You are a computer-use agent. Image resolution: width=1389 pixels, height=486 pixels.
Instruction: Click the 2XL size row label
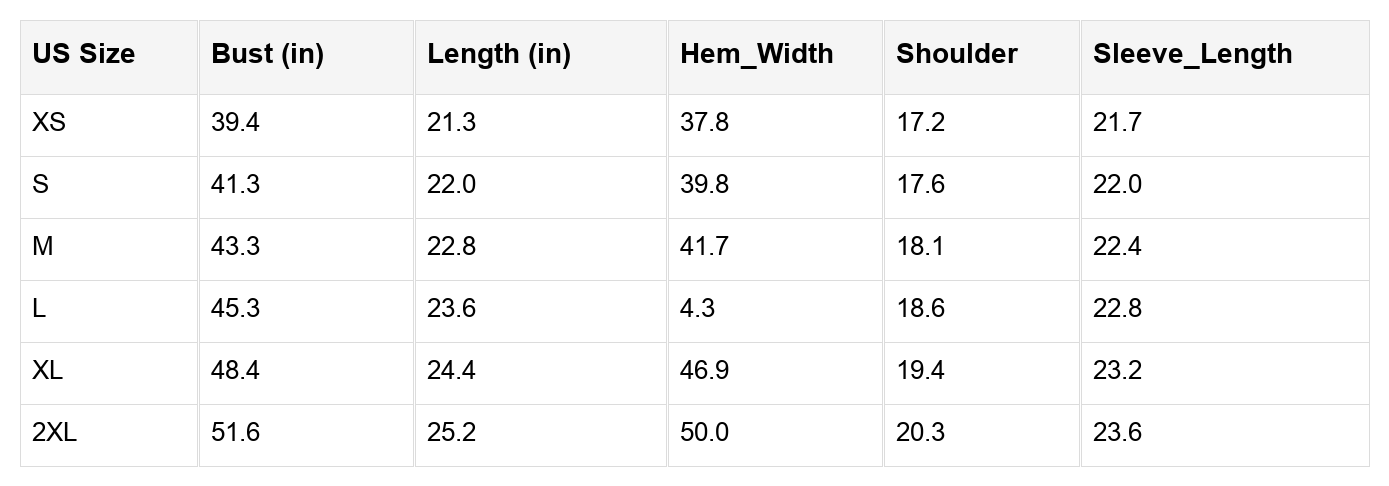[x=55, y=433]
